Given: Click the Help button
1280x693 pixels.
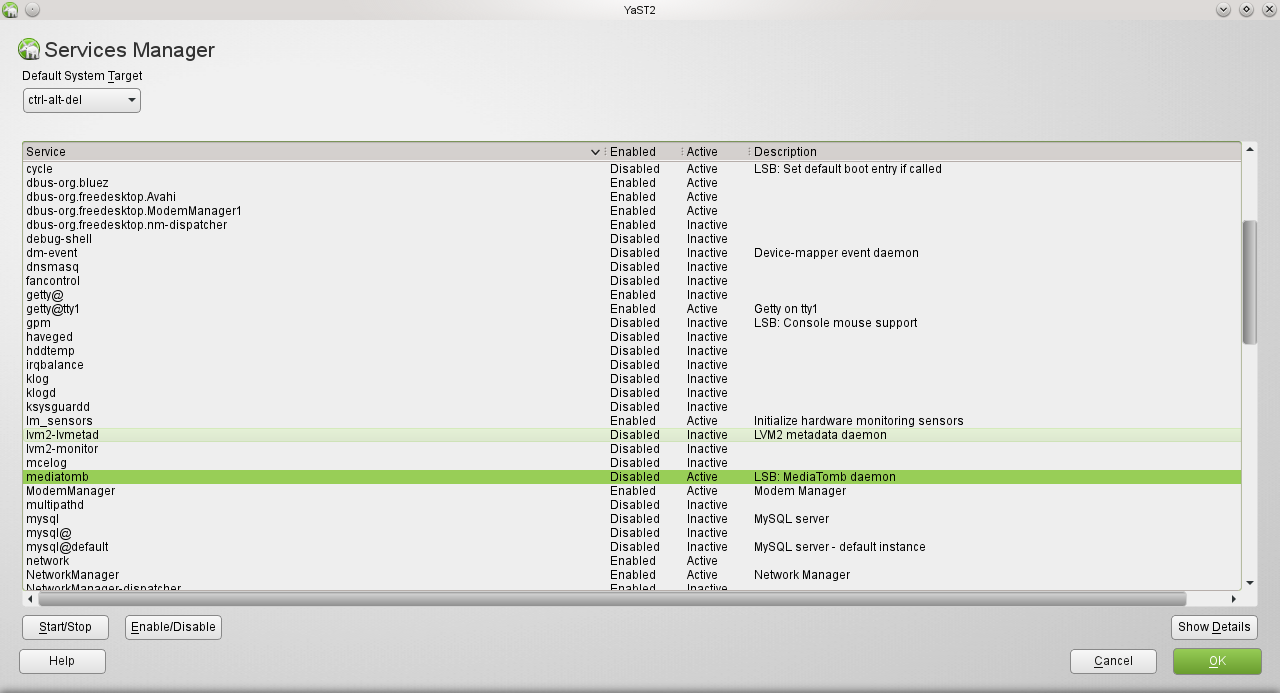Looking at the screenshot, I should (x=62, y=661).
